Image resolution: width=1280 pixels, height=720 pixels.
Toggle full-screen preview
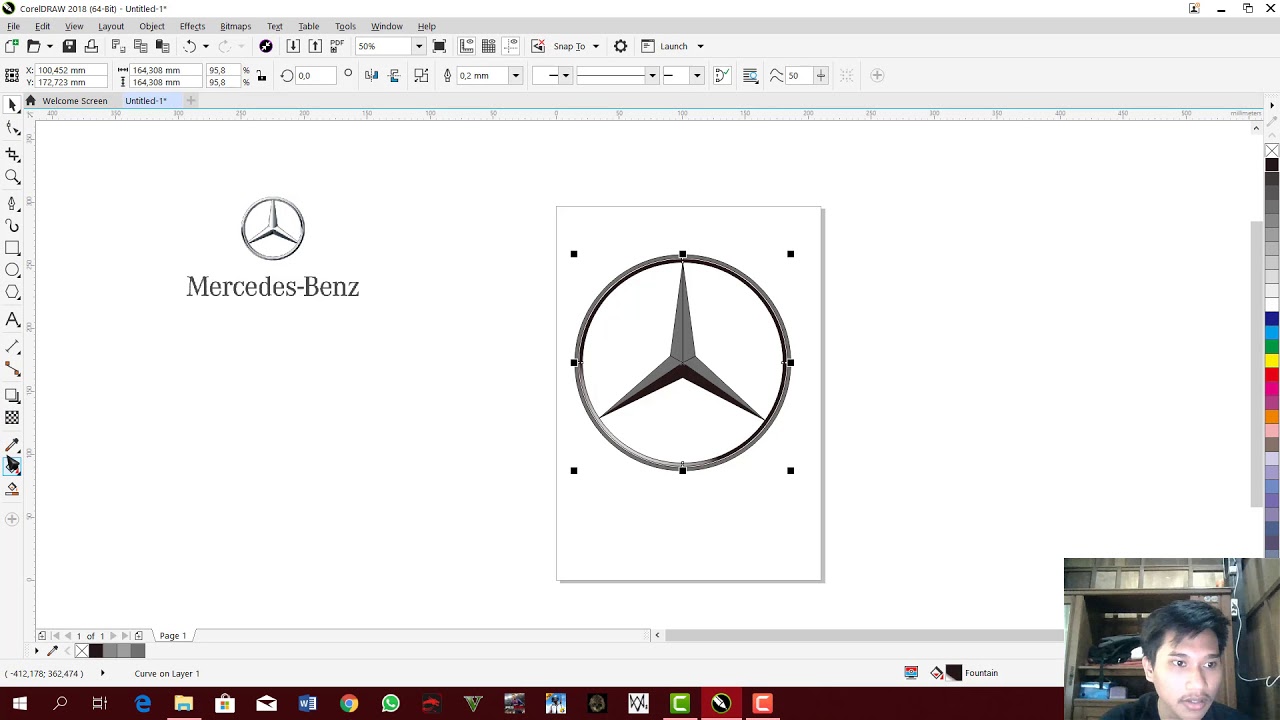tap(439, 46)
